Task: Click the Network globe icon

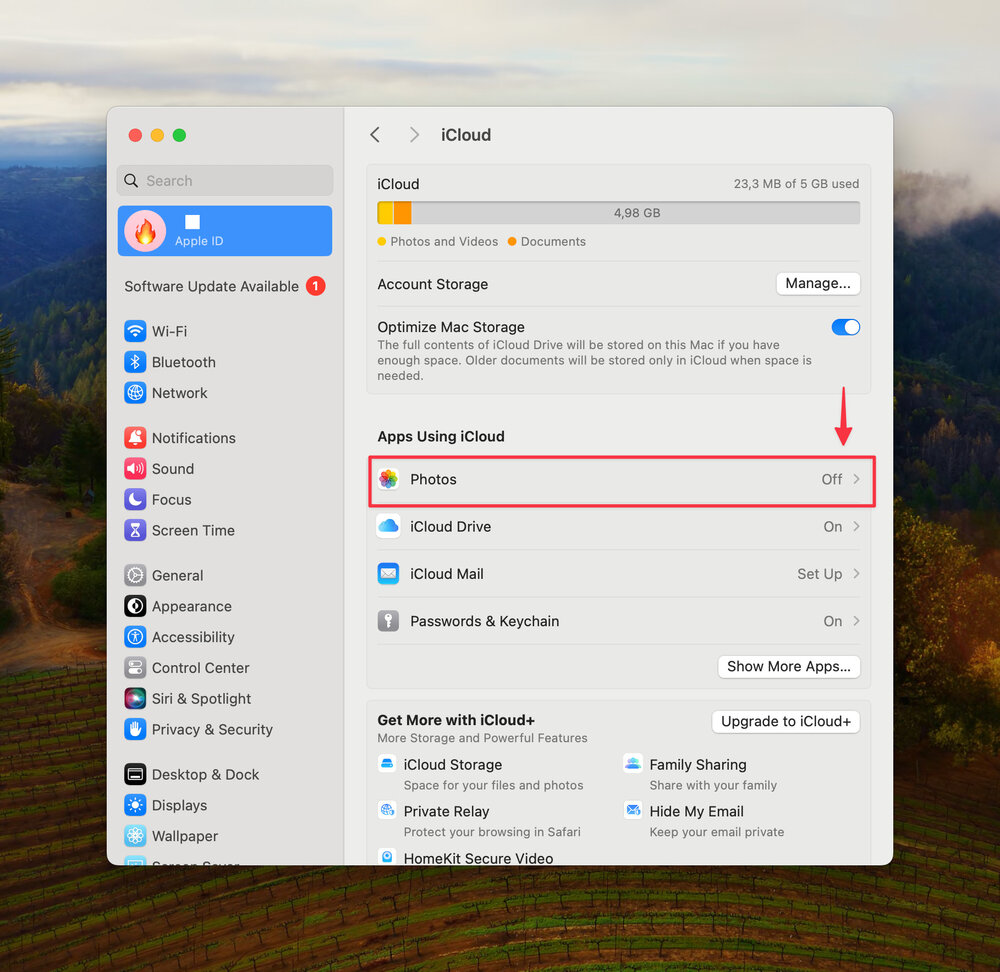Action: tap(135, 393)
